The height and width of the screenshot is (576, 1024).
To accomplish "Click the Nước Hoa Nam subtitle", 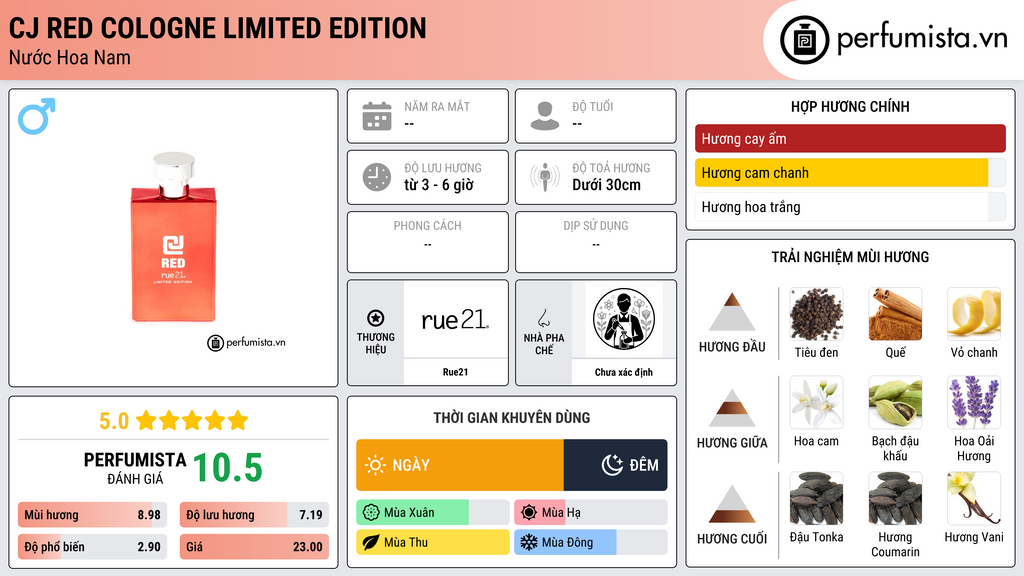I will click(x=70, y=57).
